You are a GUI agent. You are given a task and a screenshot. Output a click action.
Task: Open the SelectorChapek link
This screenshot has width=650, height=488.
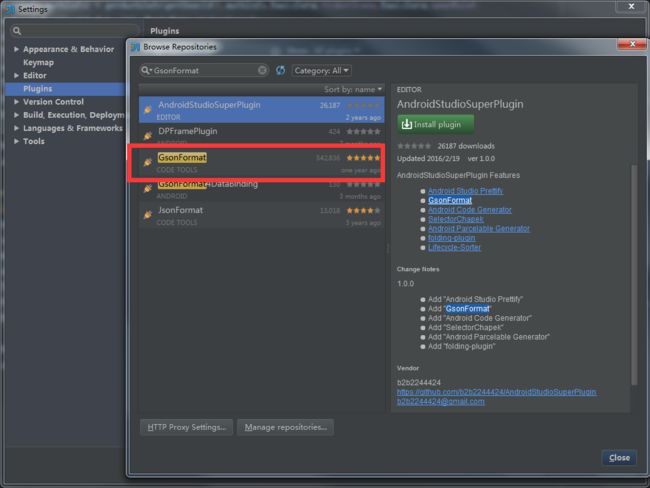click(x=456, y=219)
